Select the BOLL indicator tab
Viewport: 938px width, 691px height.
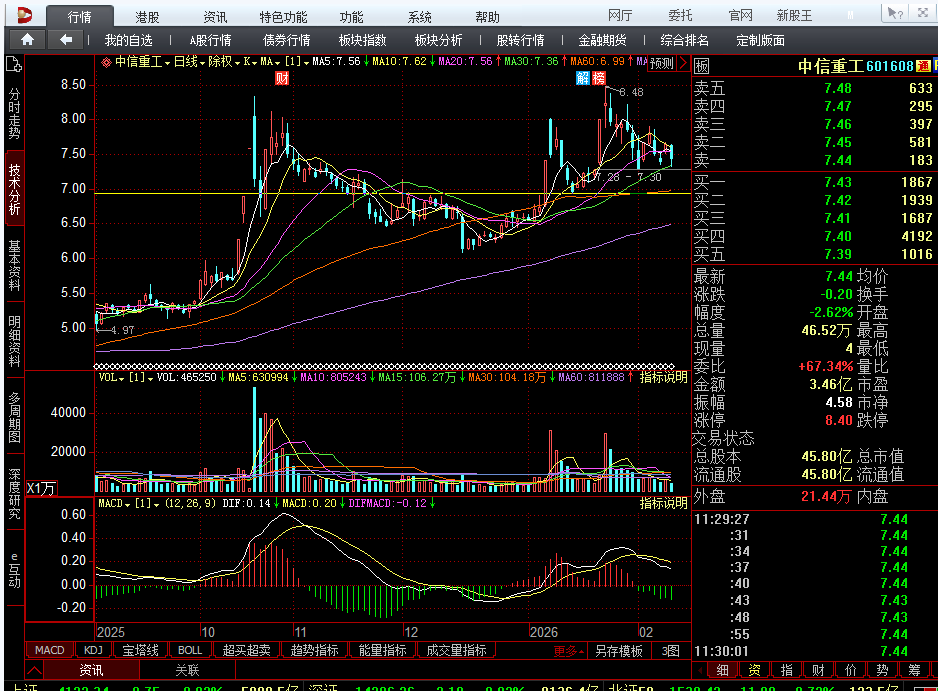[190, 650]
